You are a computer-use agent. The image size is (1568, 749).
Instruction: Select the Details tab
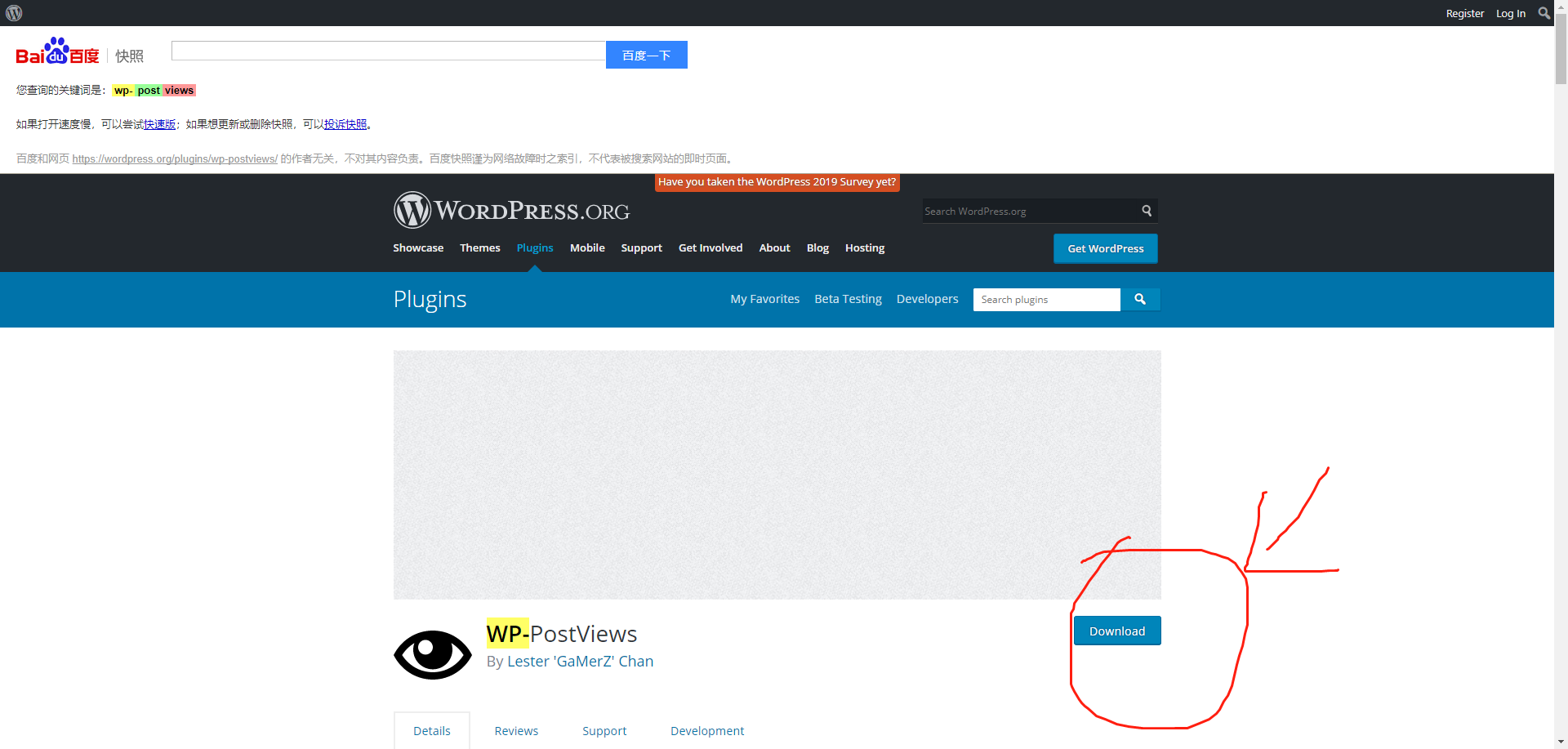pyautogui.click(x=432, y=730)
